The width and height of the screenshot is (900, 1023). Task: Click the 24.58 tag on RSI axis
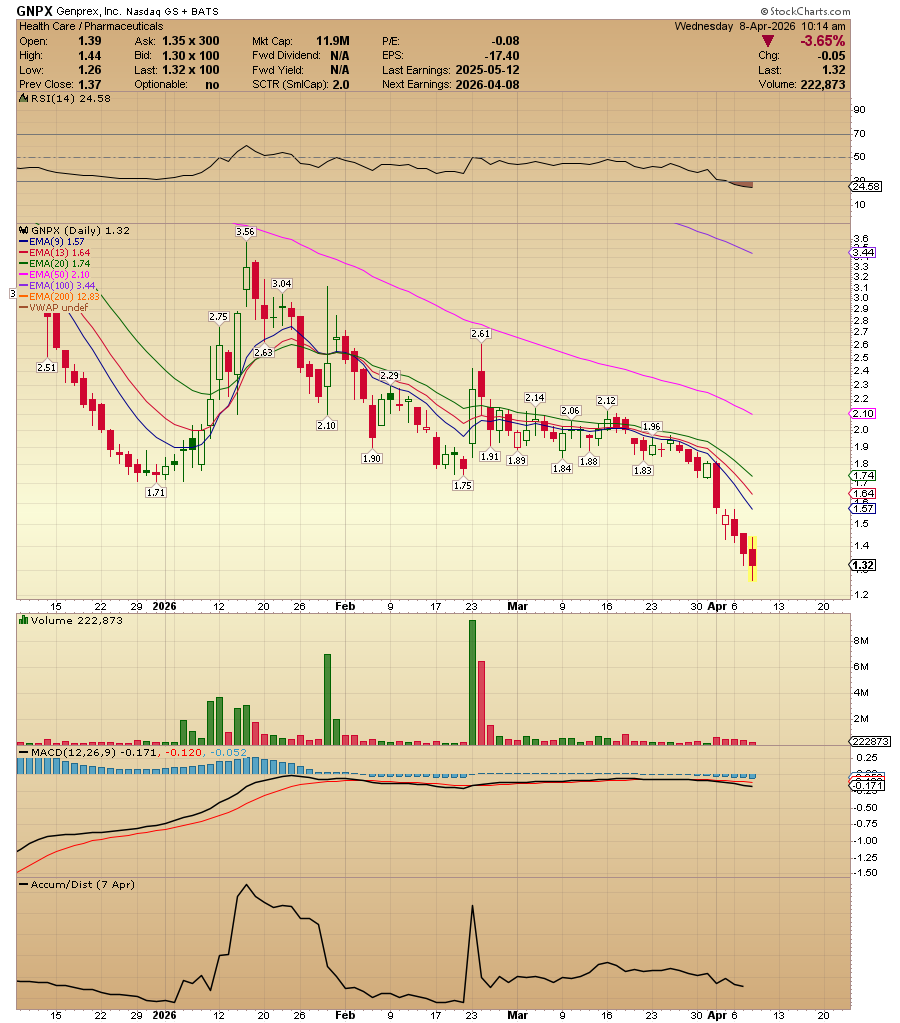(x=865, y=187)
